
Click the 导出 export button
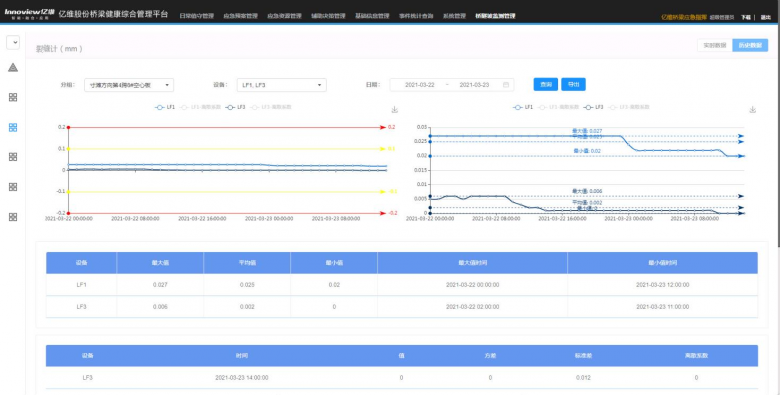click(x=574, y=85)
